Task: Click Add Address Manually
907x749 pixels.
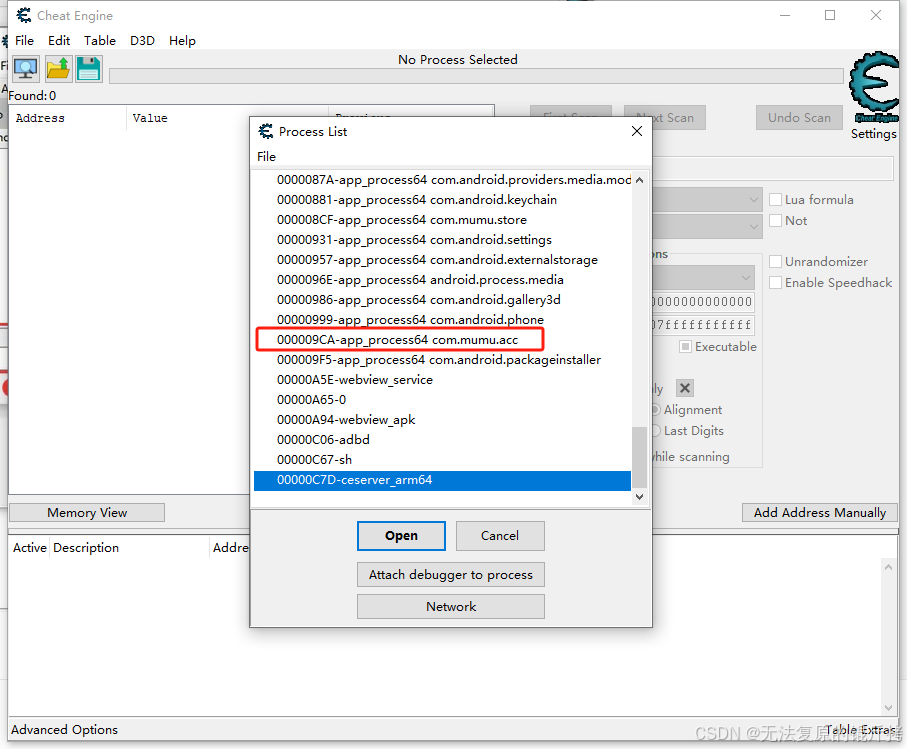Action: [x=820, y=513]
